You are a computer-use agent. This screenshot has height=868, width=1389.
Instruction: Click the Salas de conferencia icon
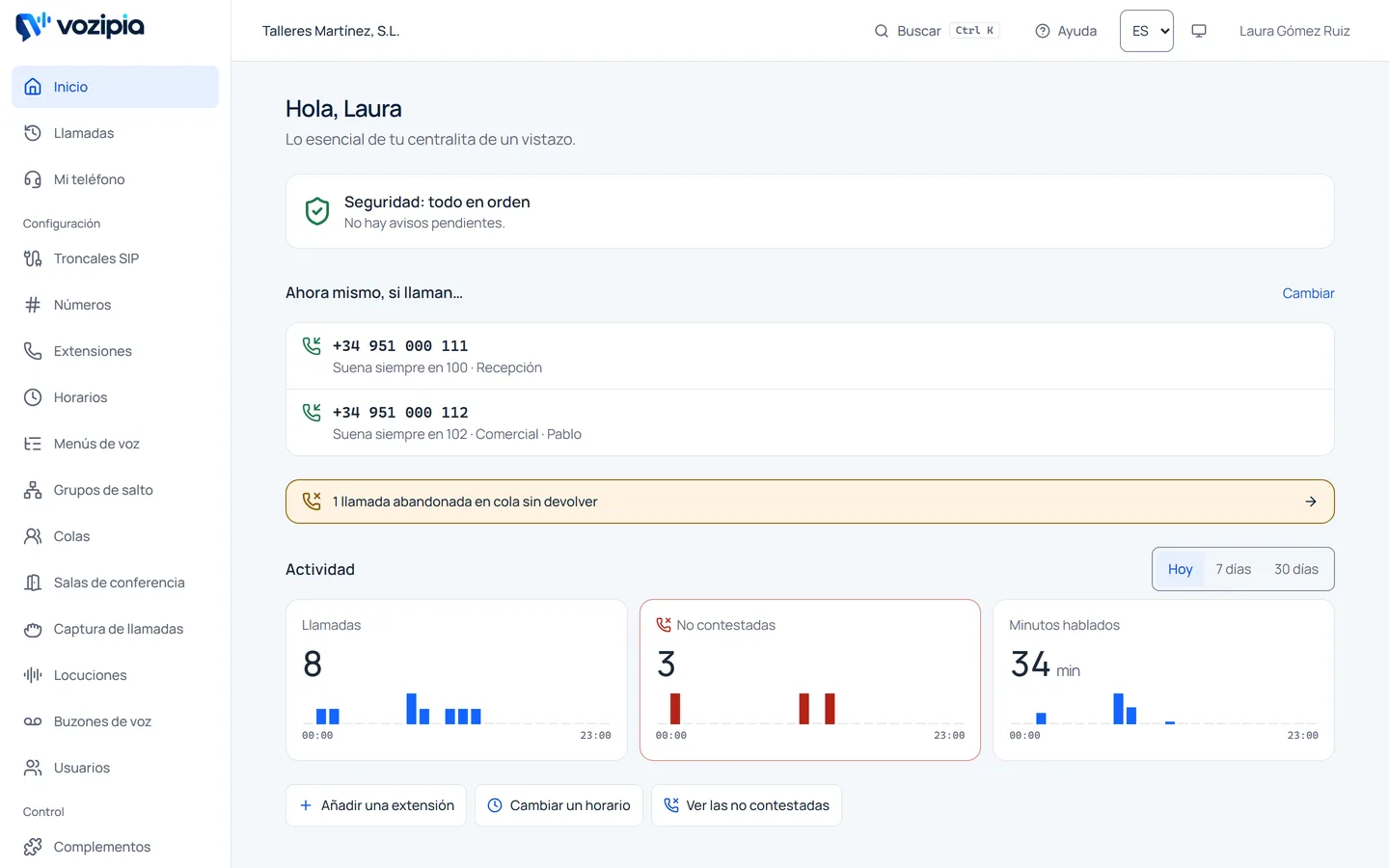[x=33, y=583]
